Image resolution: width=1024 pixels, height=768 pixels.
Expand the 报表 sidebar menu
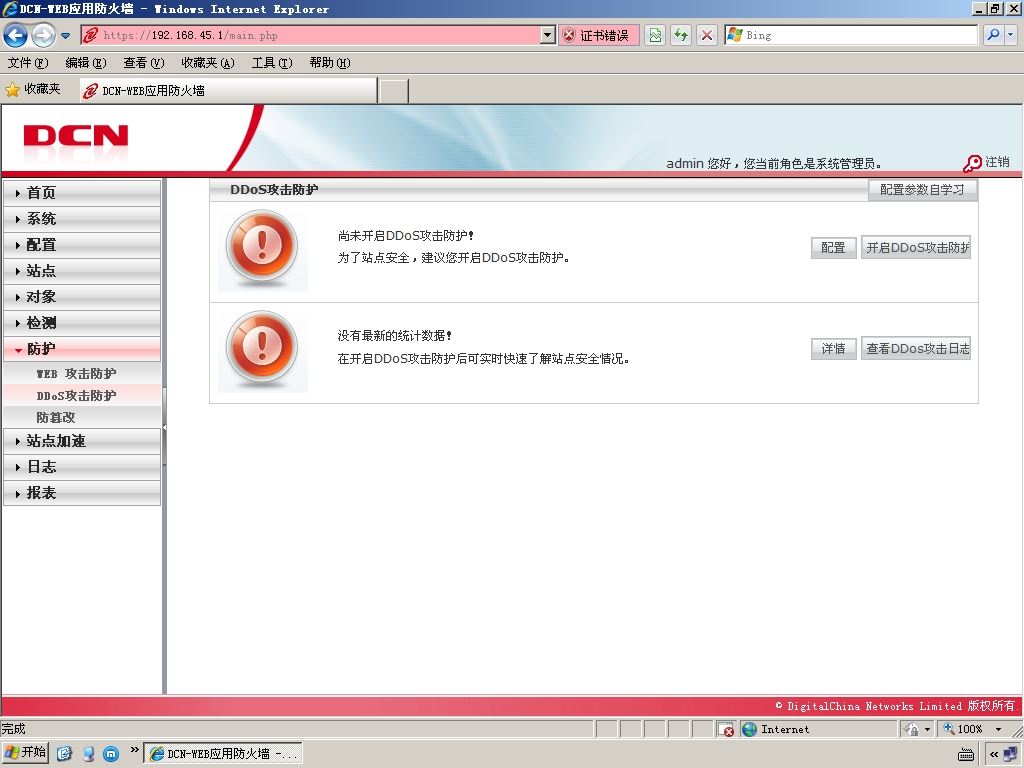click(82, 493)
